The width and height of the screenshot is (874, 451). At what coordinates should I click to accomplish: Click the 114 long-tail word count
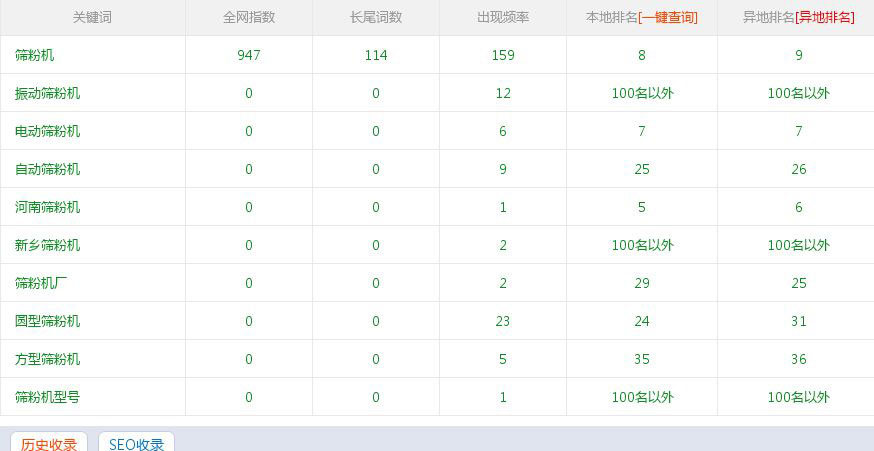(x=376, y=56)
